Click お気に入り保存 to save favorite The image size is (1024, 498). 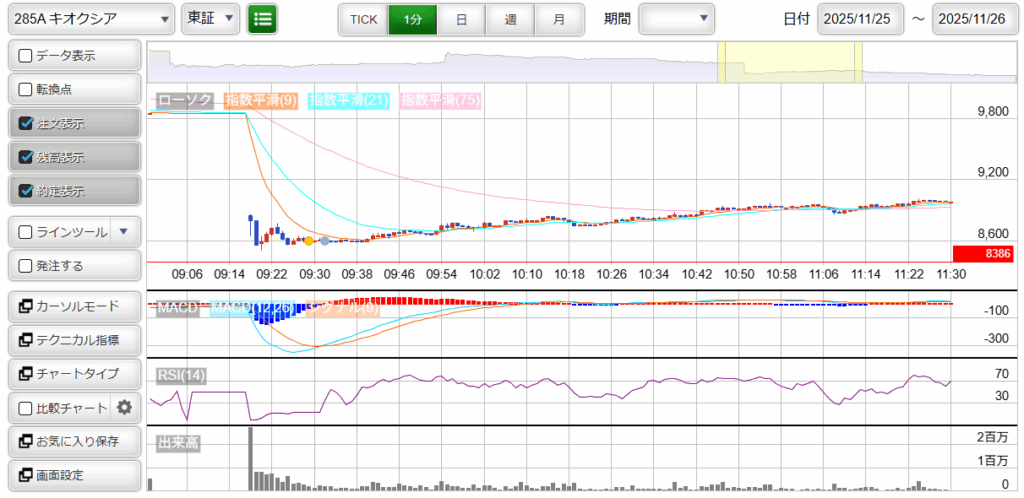(x=73, y=441)
